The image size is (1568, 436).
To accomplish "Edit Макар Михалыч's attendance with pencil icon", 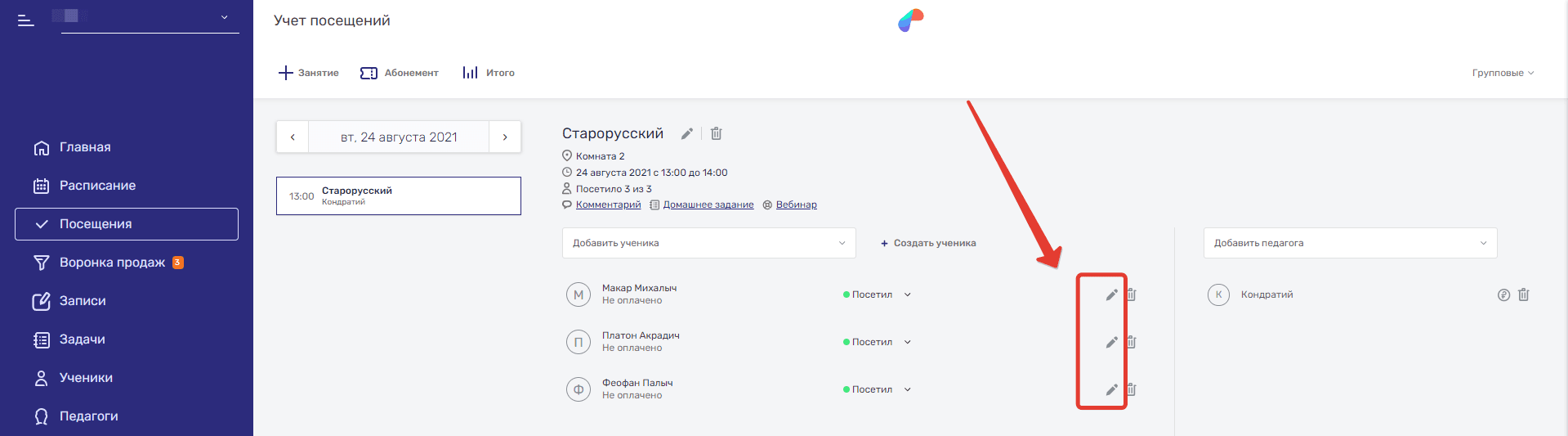I will (1111, 294).
